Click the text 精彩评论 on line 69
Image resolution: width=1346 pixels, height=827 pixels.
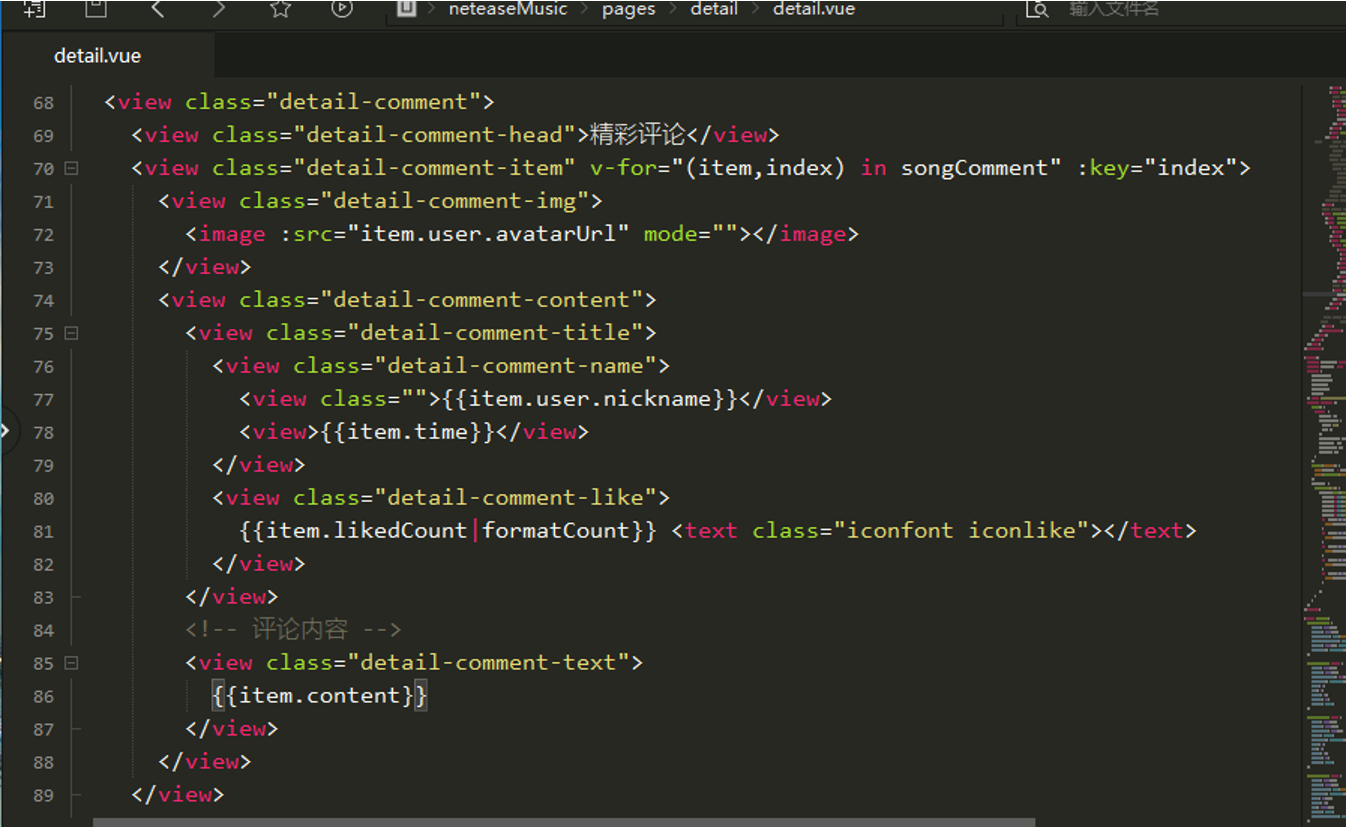pyautogui.click(x=637, y=134)
